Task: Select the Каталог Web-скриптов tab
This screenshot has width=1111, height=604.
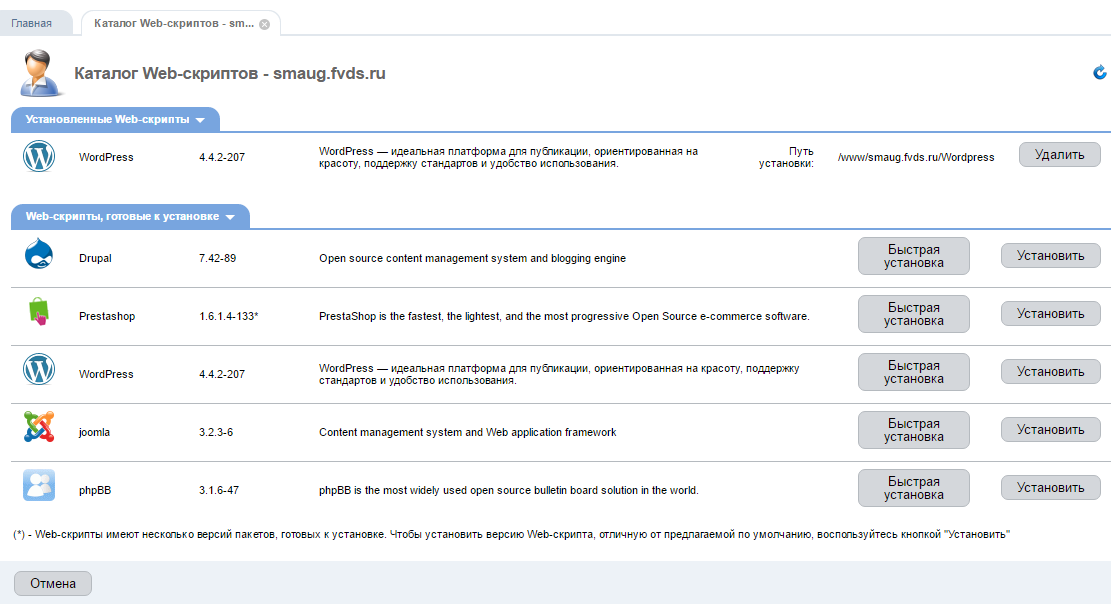Action: (174, 23)
